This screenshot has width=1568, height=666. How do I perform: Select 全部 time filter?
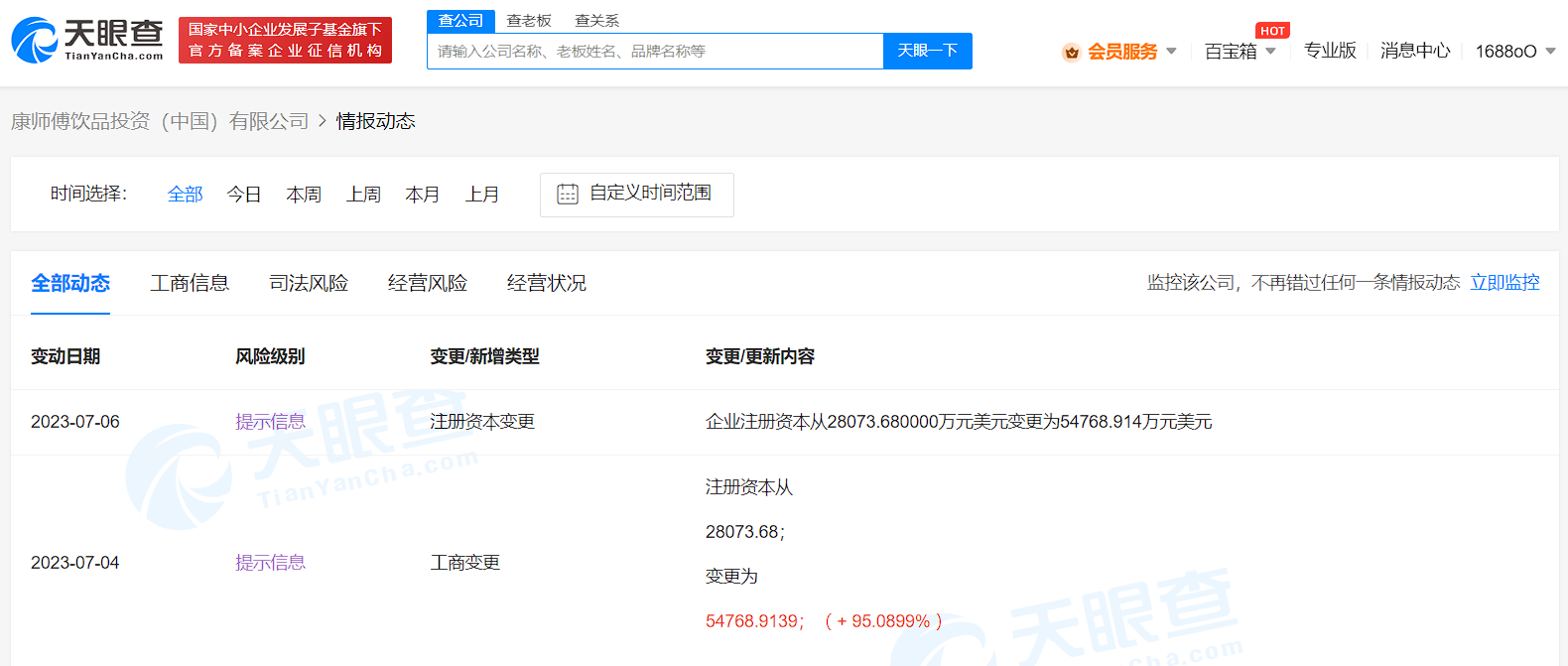pos(185,195)
